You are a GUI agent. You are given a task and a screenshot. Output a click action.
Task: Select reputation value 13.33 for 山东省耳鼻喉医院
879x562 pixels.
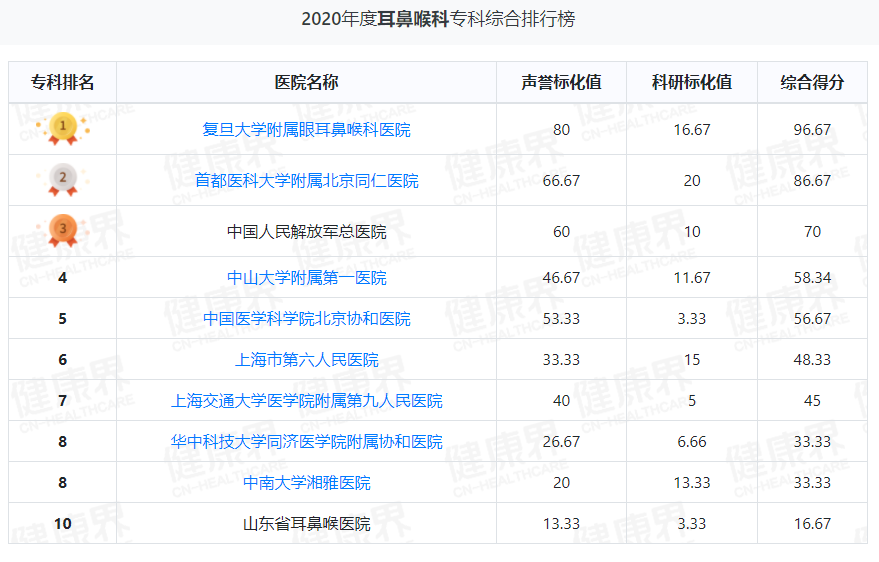point(561,524)
